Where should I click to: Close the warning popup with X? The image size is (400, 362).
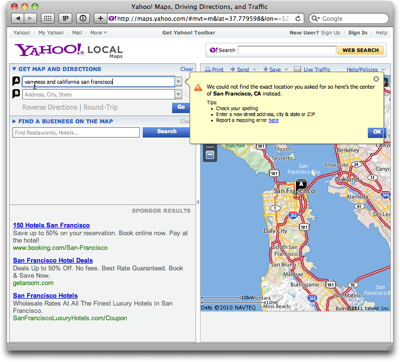point(376,79)
